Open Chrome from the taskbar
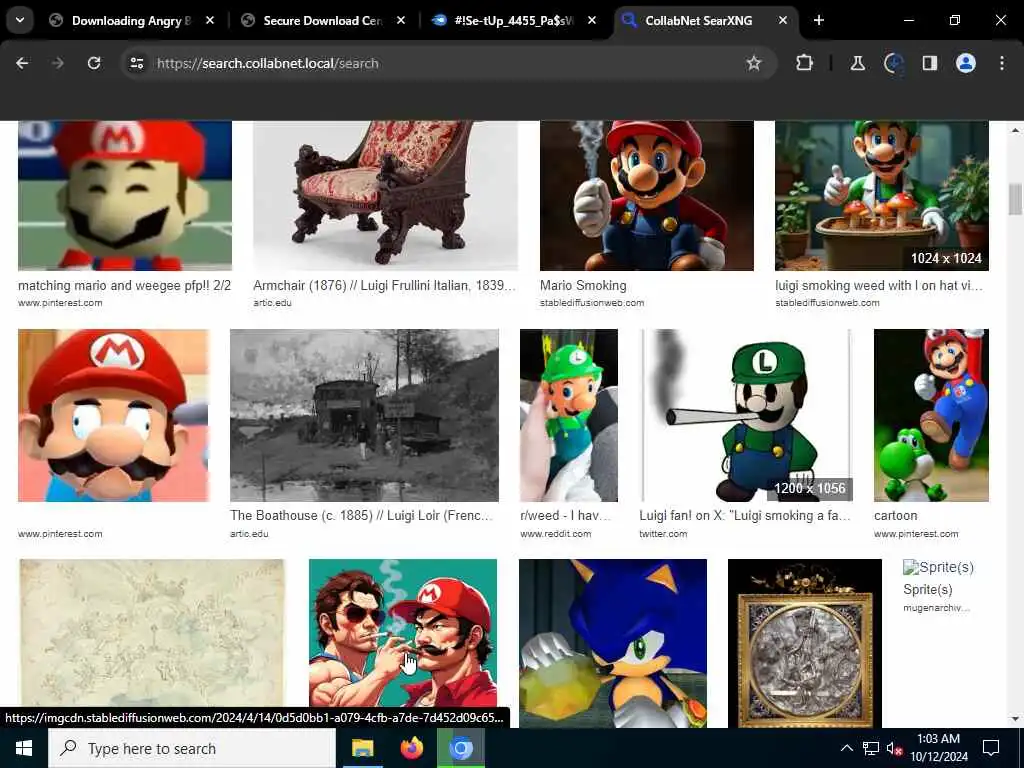1024x768 pixels. 460,748
